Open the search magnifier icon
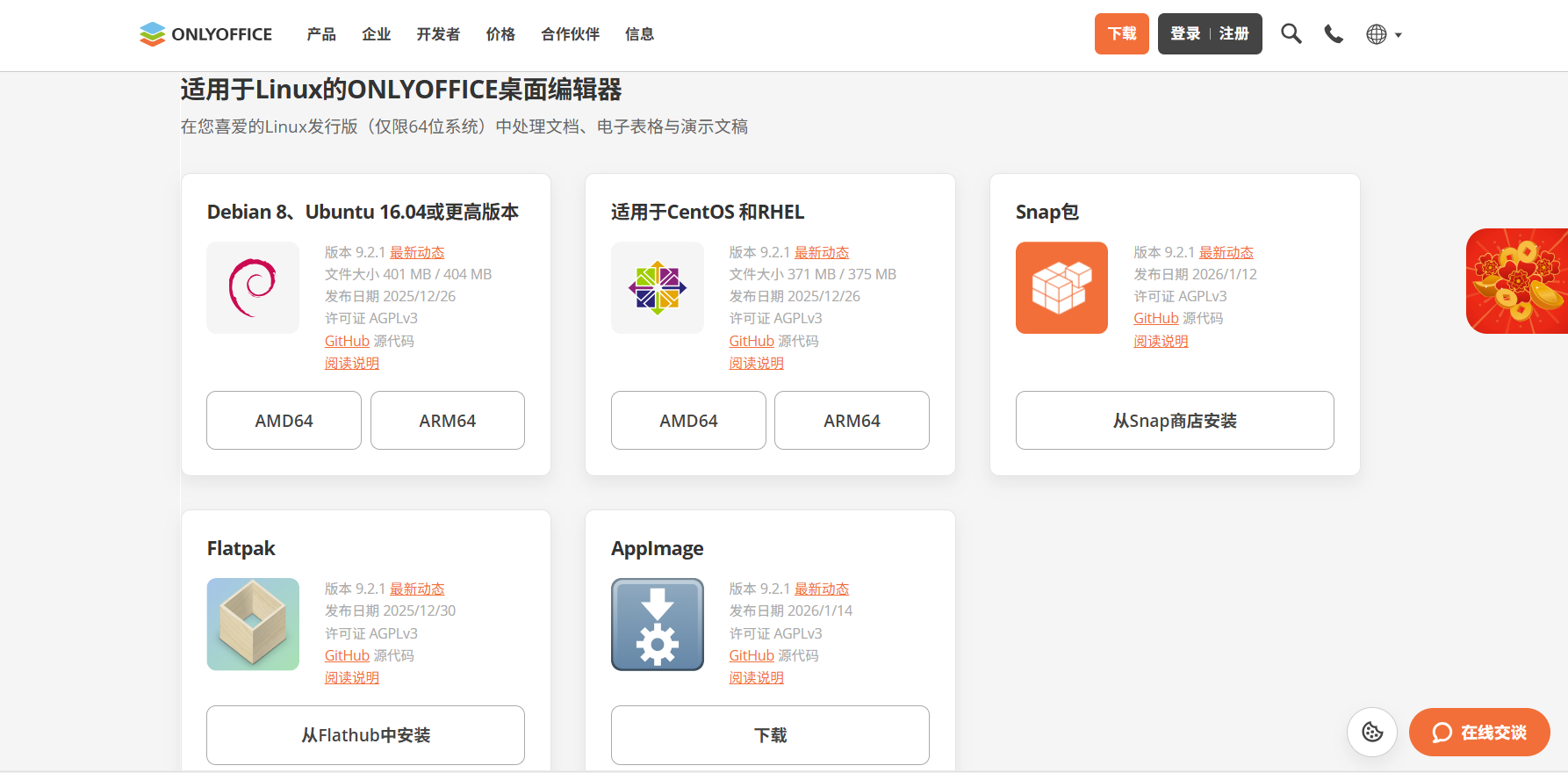Viewport: 1568px width, 773px height. tap(1291, 34)
